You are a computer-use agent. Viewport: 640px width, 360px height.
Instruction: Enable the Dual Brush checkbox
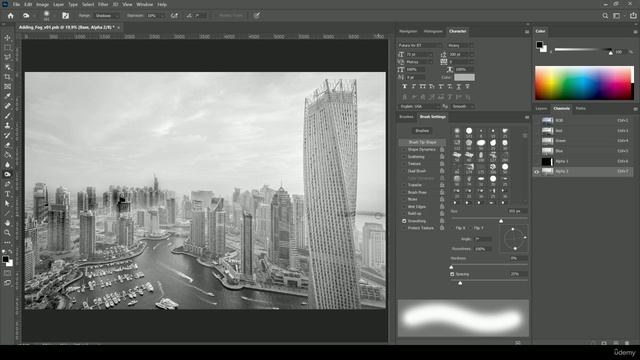404,171
